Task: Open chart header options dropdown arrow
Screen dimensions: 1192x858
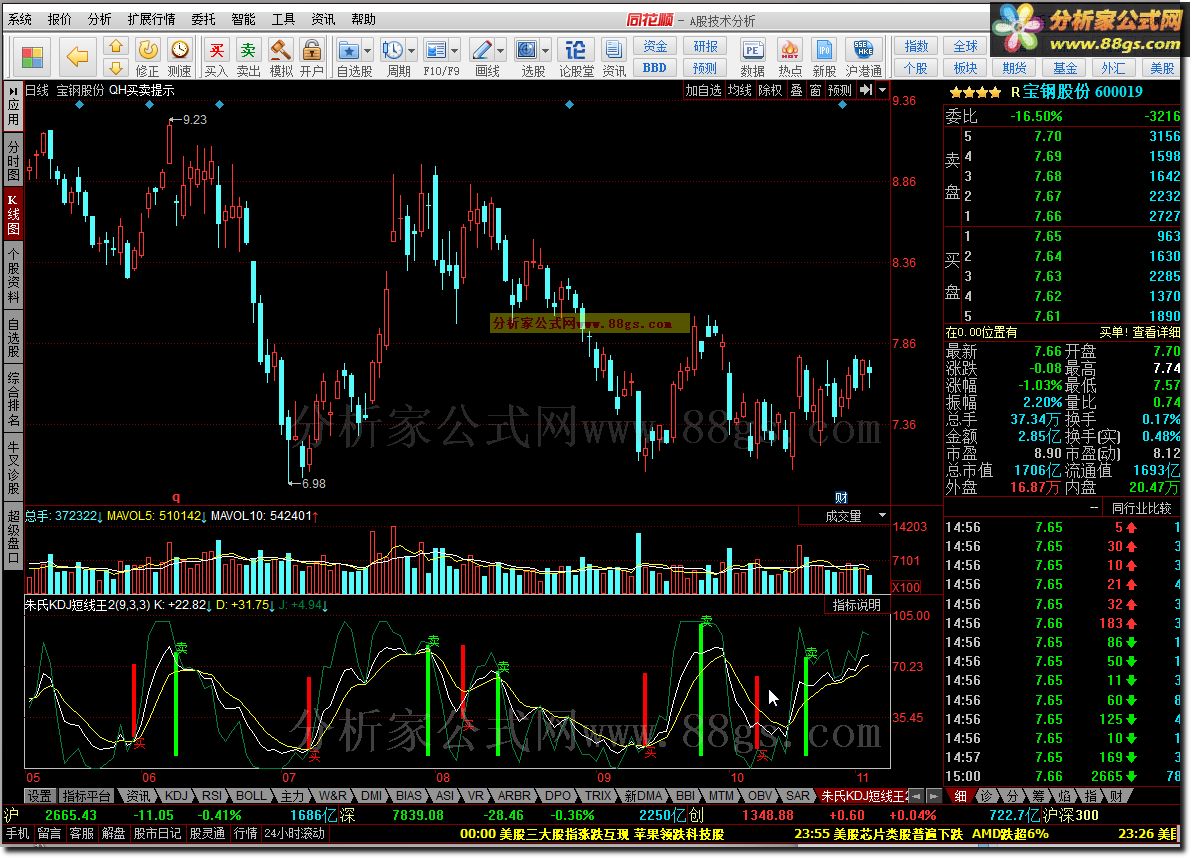Action: point(883,90)
